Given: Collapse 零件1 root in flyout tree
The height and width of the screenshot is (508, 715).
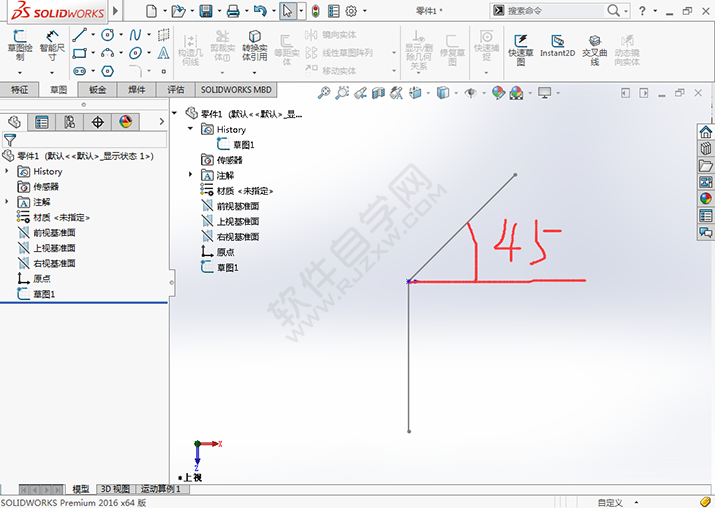Looking at the screenshot, I should 174,113.
